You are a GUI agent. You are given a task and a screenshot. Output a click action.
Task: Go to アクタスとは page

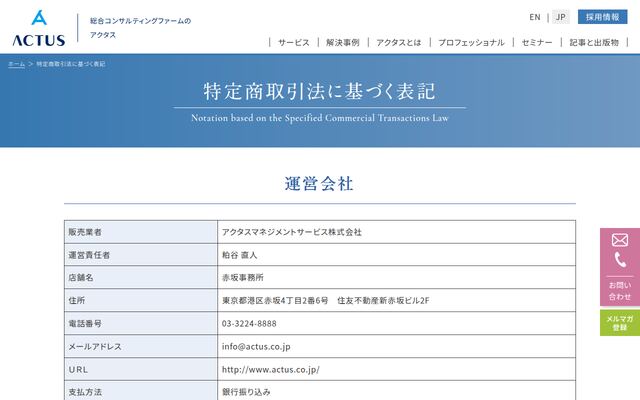(x=399, y=42)
